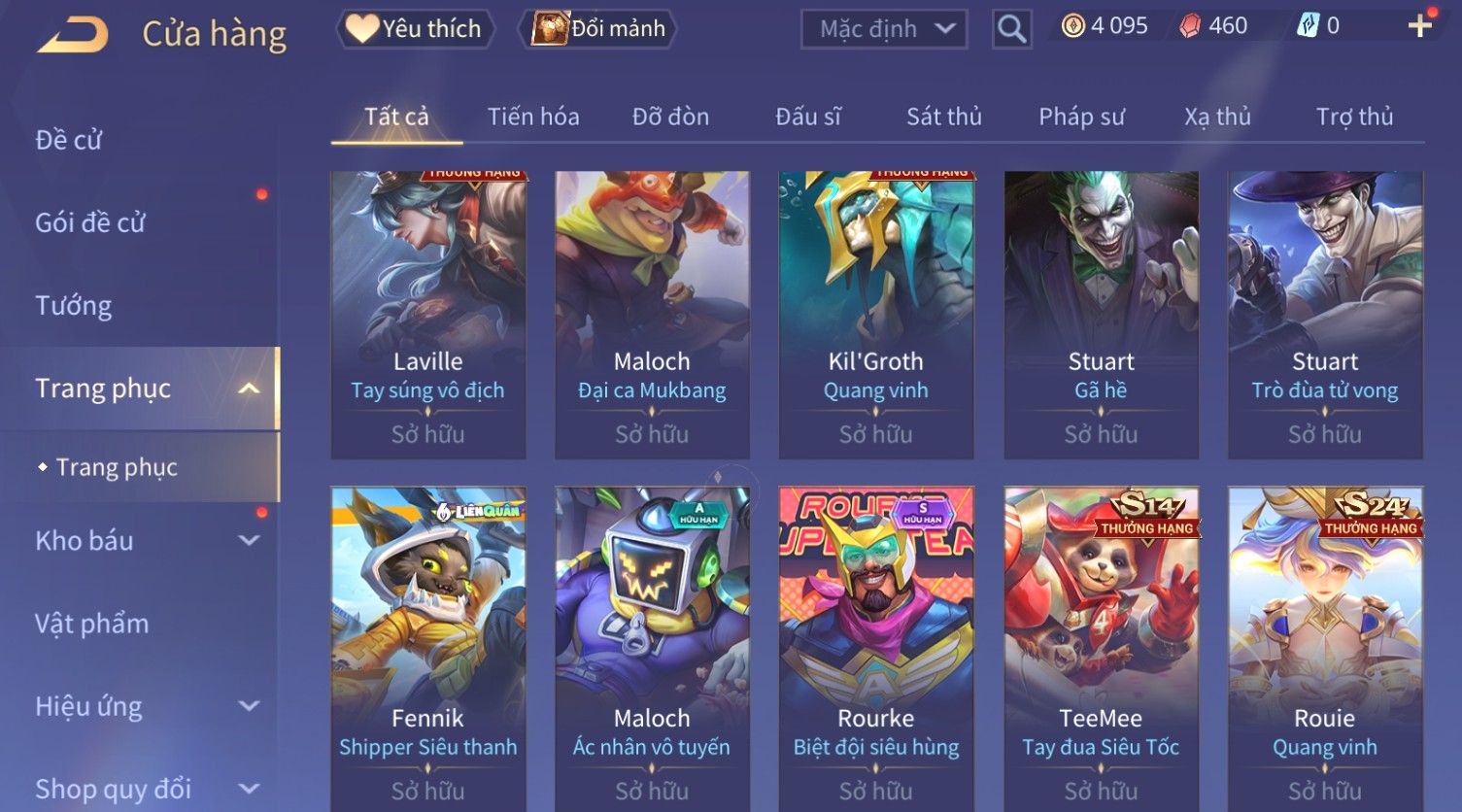The image size is (1462, 812).
Task: Switch to the Pháp sư tab
Action: coord(1081,117)
